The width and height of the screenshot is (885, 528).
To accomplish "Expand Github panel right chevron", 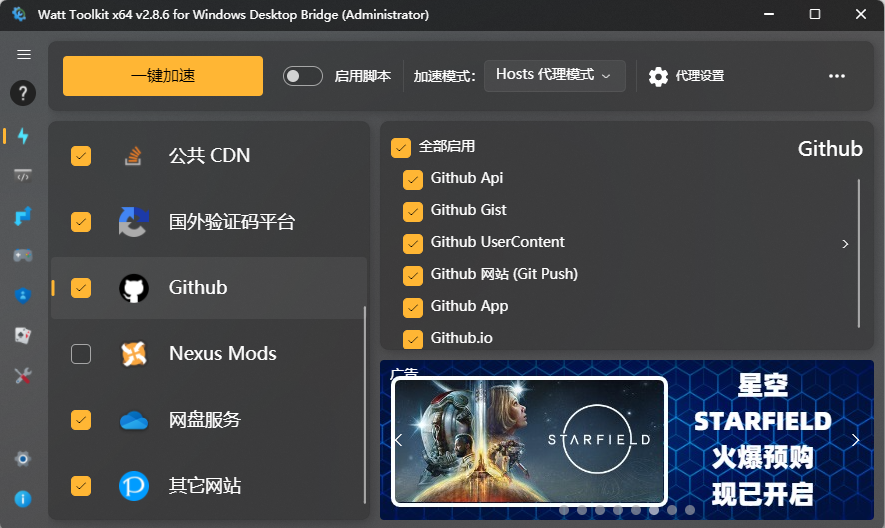I will click(x=845, y=244).
